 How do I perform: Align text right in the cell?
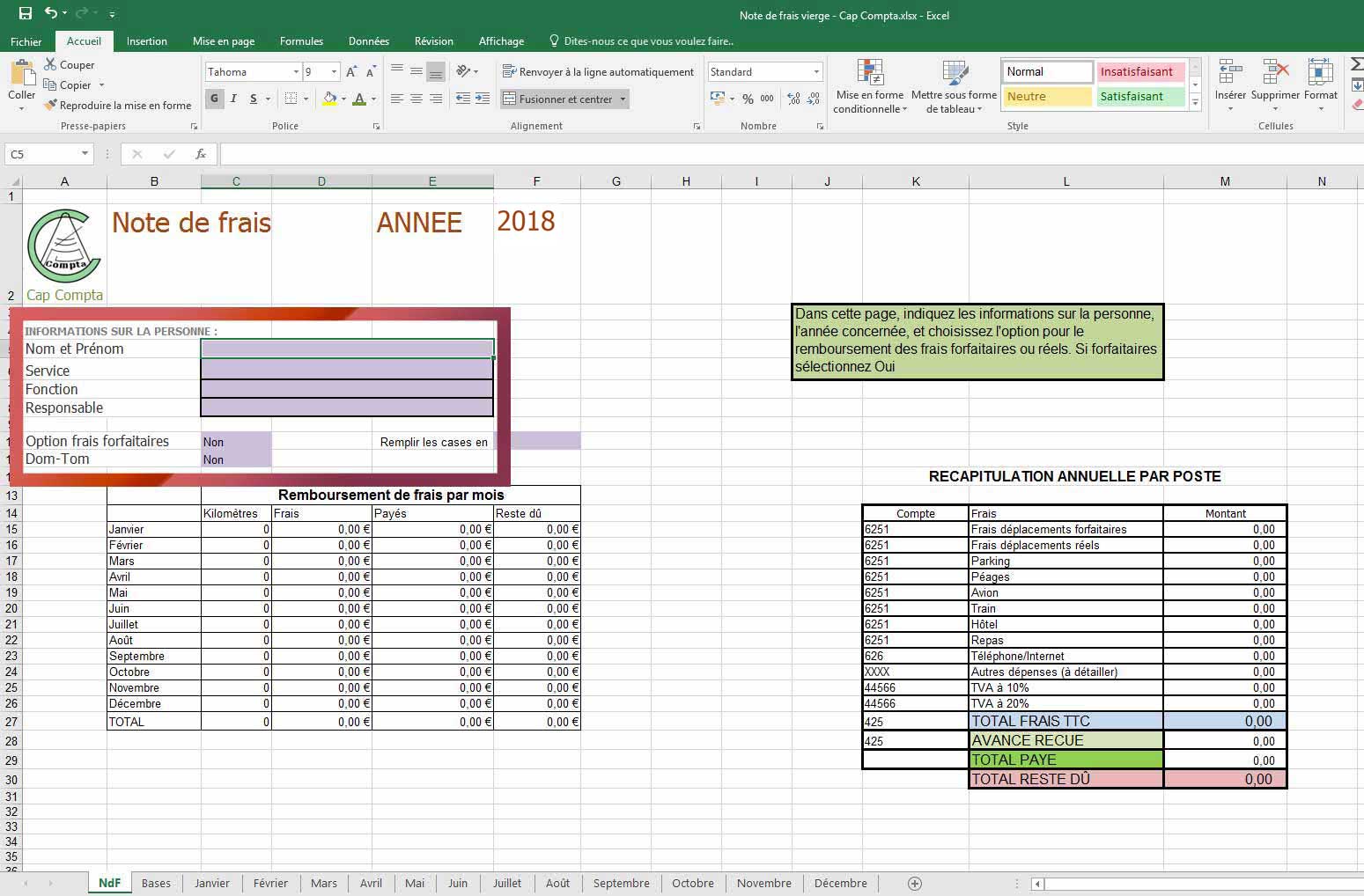pyautogui.click(x=435, y=99)
